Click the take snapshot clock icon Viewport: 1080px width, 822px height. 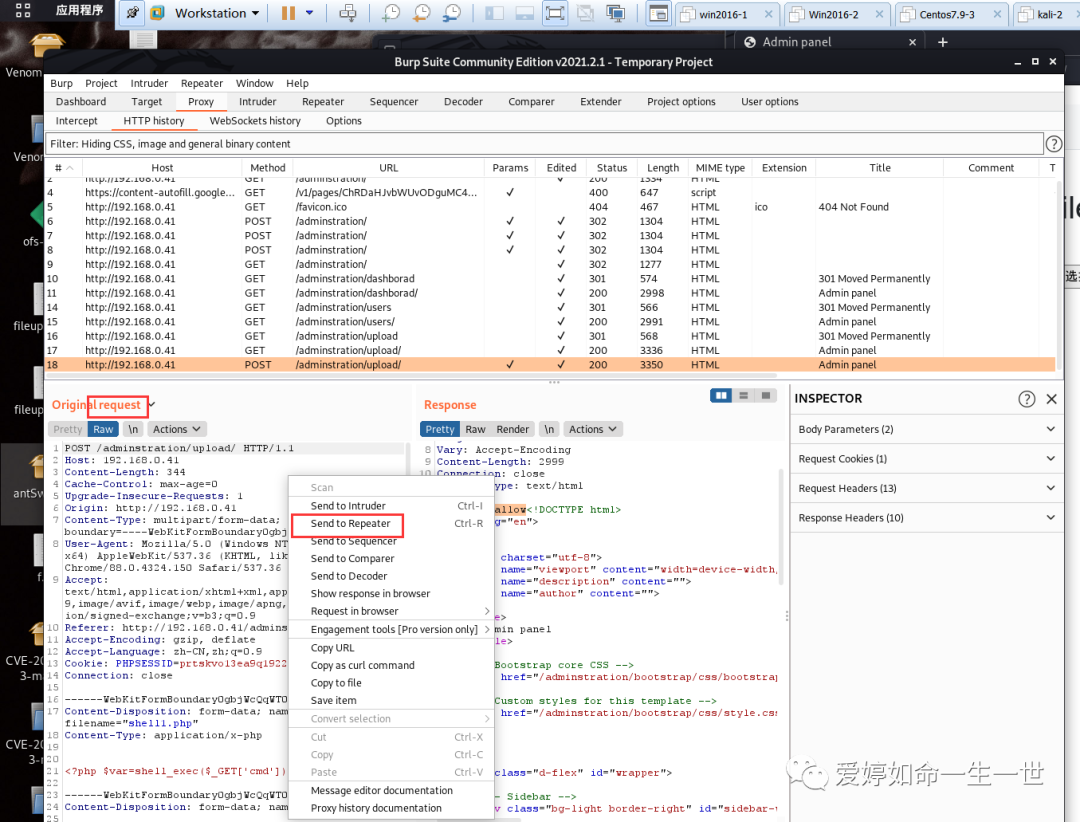pos(391,13)
